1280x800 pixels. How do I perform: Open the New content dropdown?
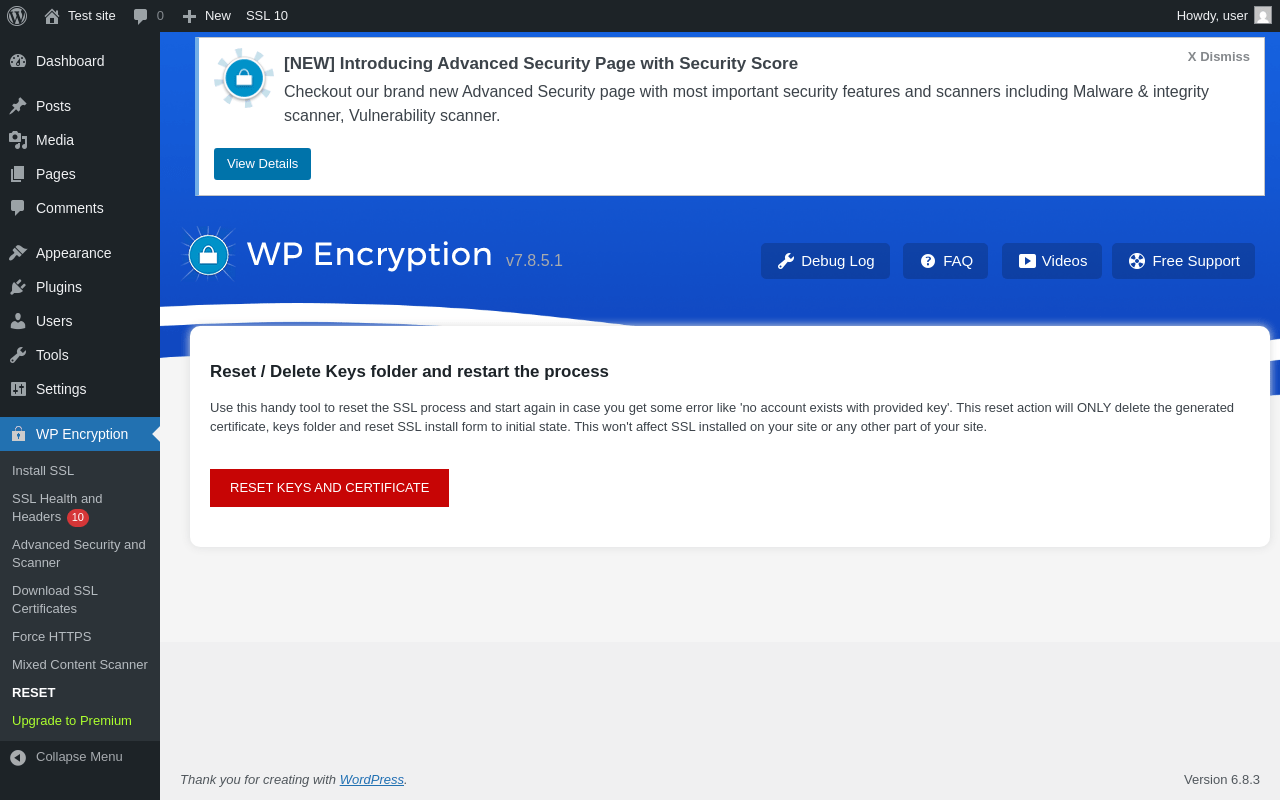pyautogui.click(x=207, y=16)
